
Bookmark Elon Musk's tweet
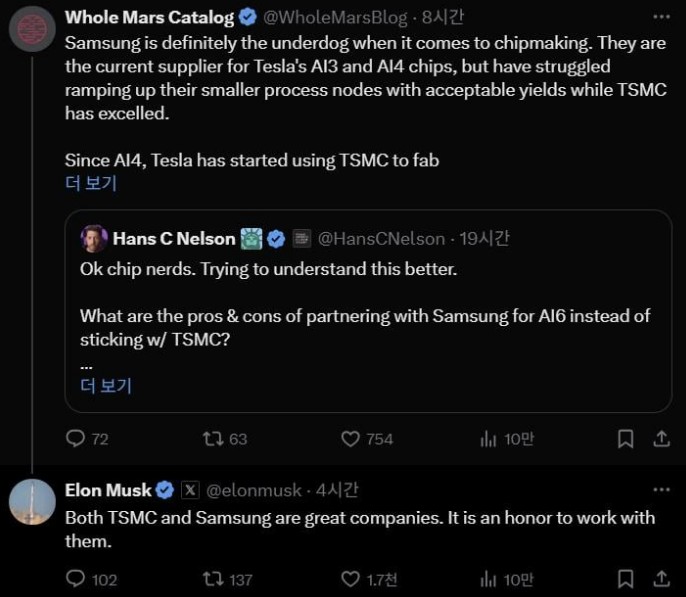625,578
